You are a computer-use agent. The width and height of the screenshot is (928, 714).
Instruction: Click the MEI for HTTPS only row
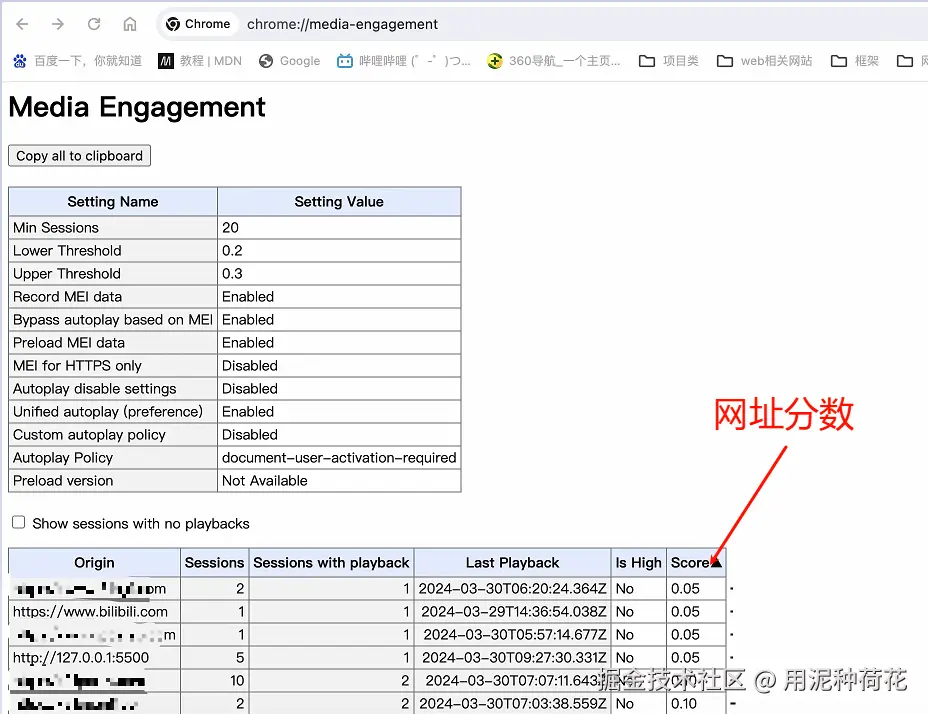[234, 365]
